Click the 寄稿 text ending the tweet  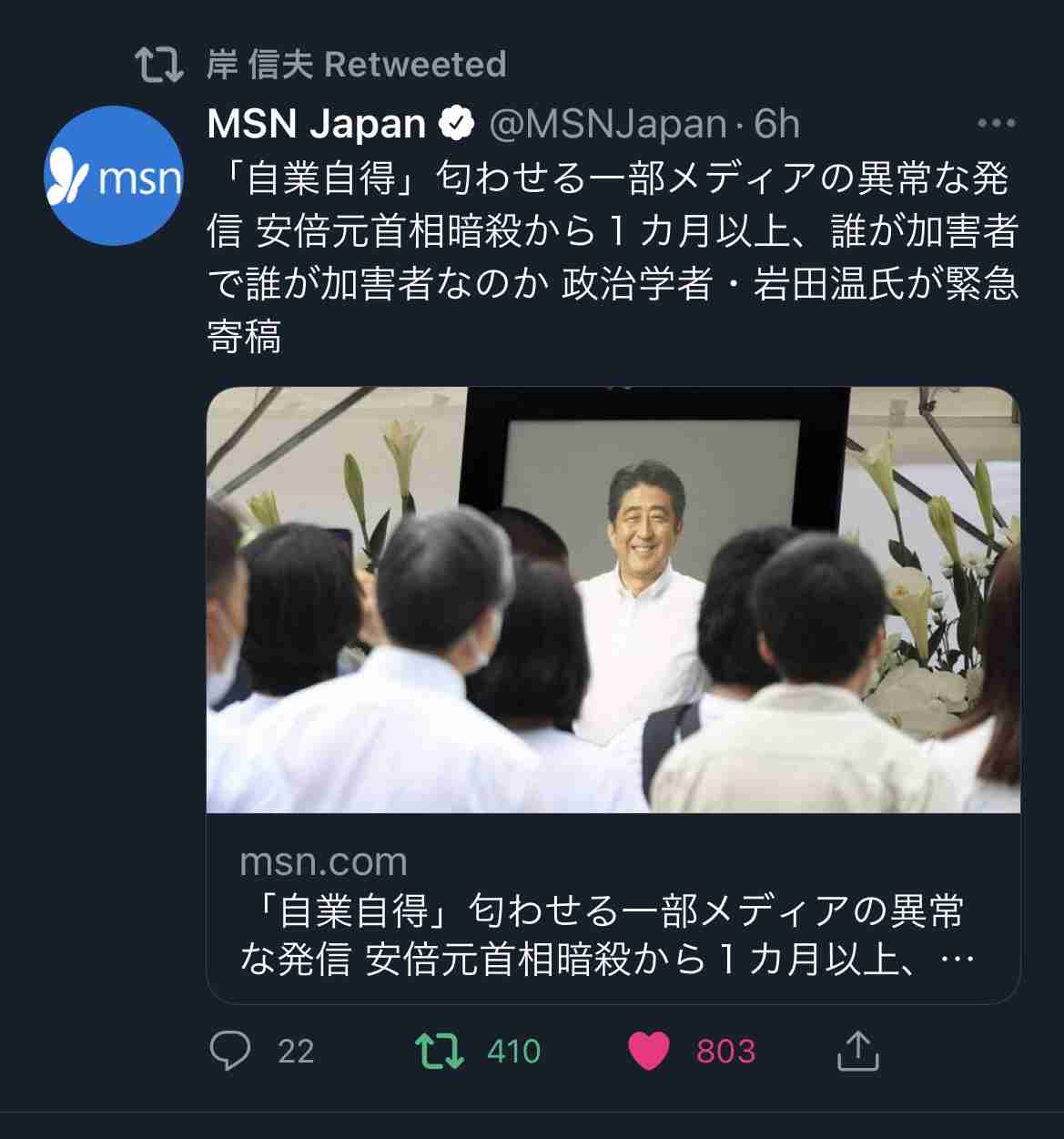244,337
